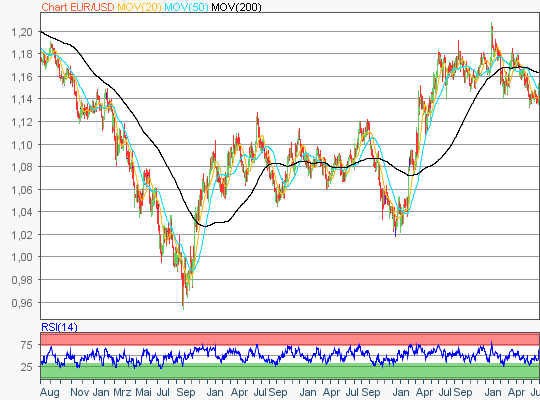Click the Mai month label on time axis

(143, 392)
